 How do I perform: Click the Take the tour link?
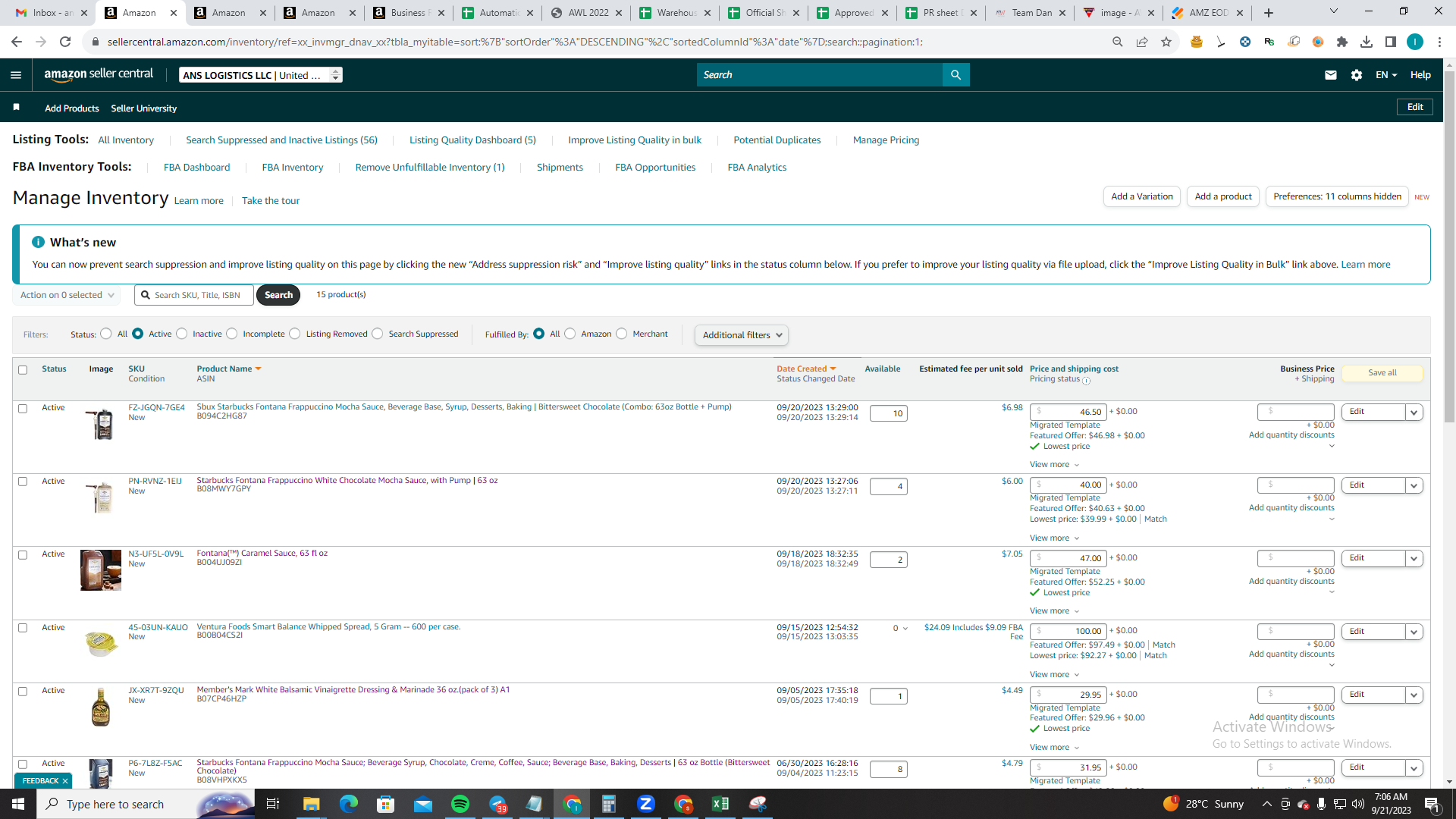tap(271, 201)
